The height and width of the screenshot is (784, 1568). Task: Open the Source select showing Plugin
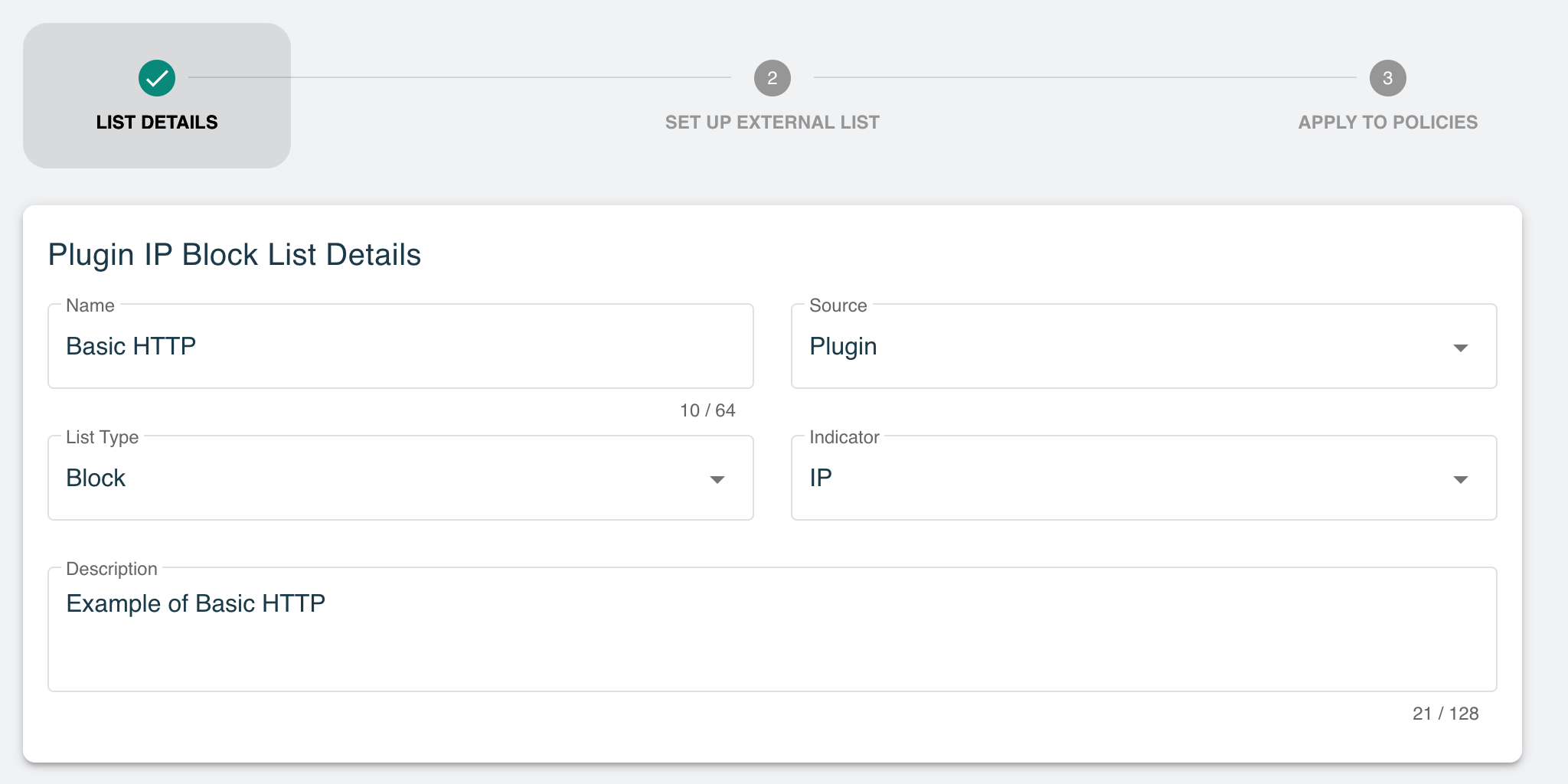(x=1144, y=346)
